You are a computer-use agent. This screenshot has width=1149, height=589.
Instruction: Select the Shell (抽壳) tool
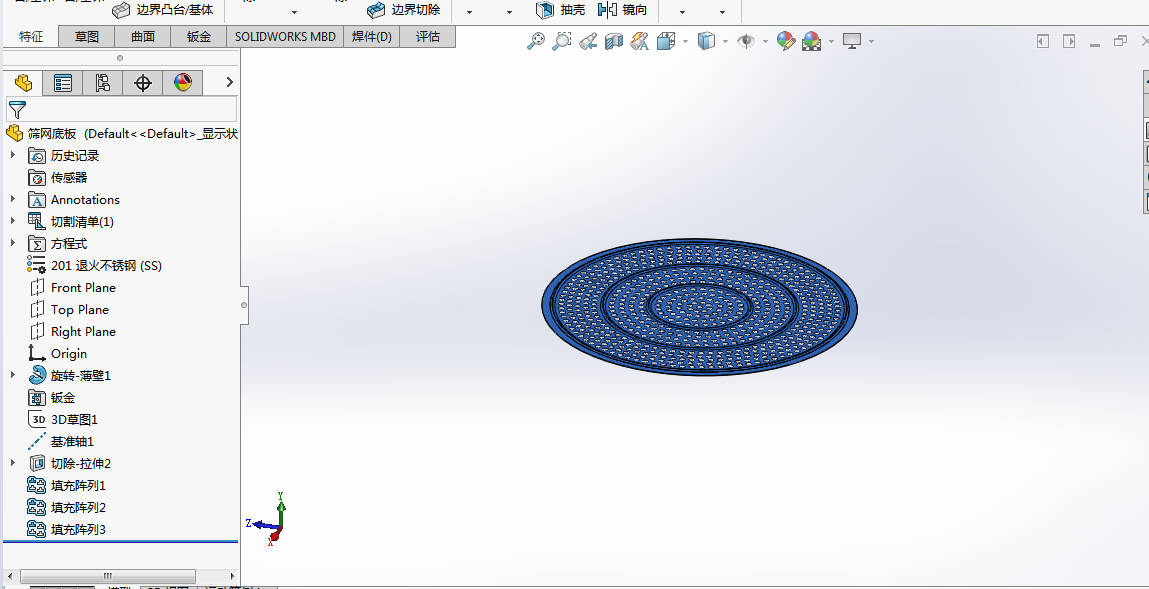(x=561, y=10)
